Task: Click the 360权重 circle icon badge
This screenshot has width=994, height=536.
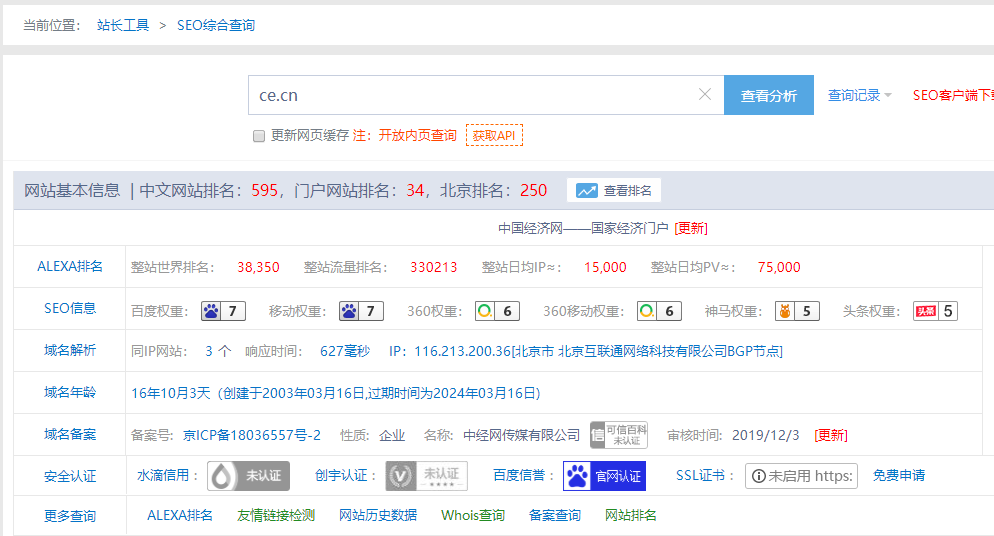Action: [498, 311]
